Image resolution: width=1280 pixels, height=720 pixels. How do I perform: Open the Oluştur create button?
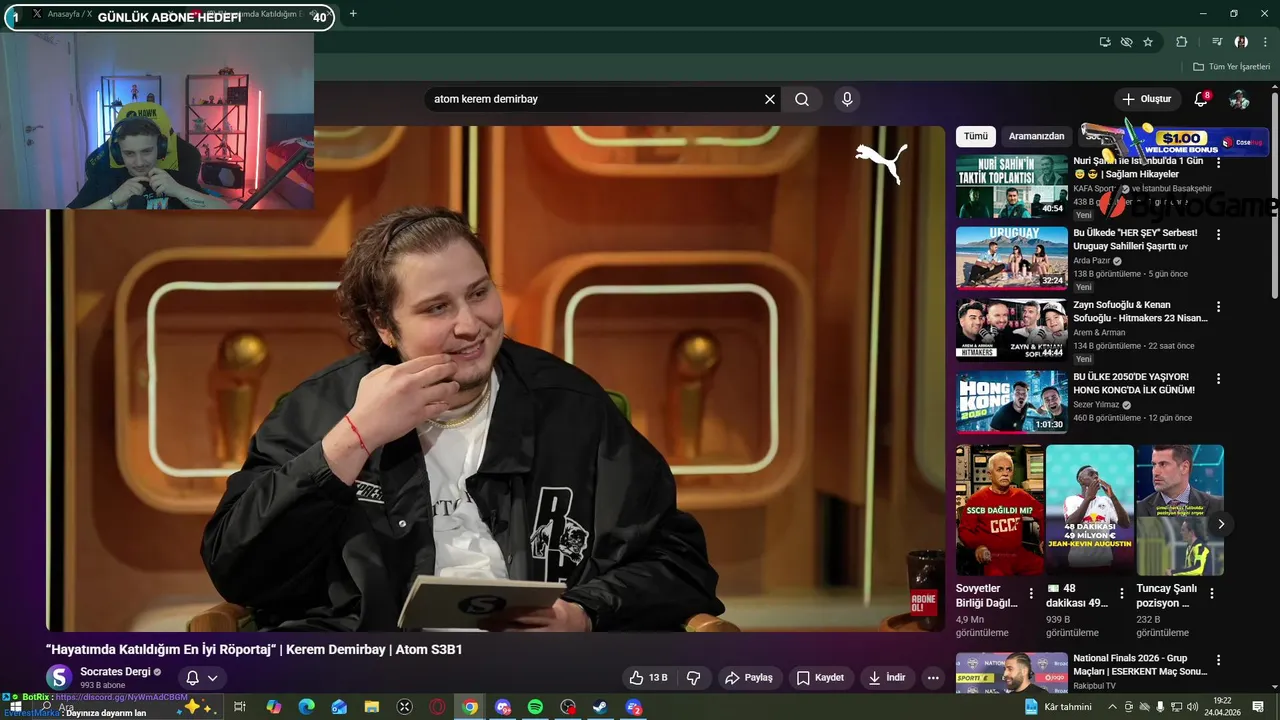point(1146,99)
